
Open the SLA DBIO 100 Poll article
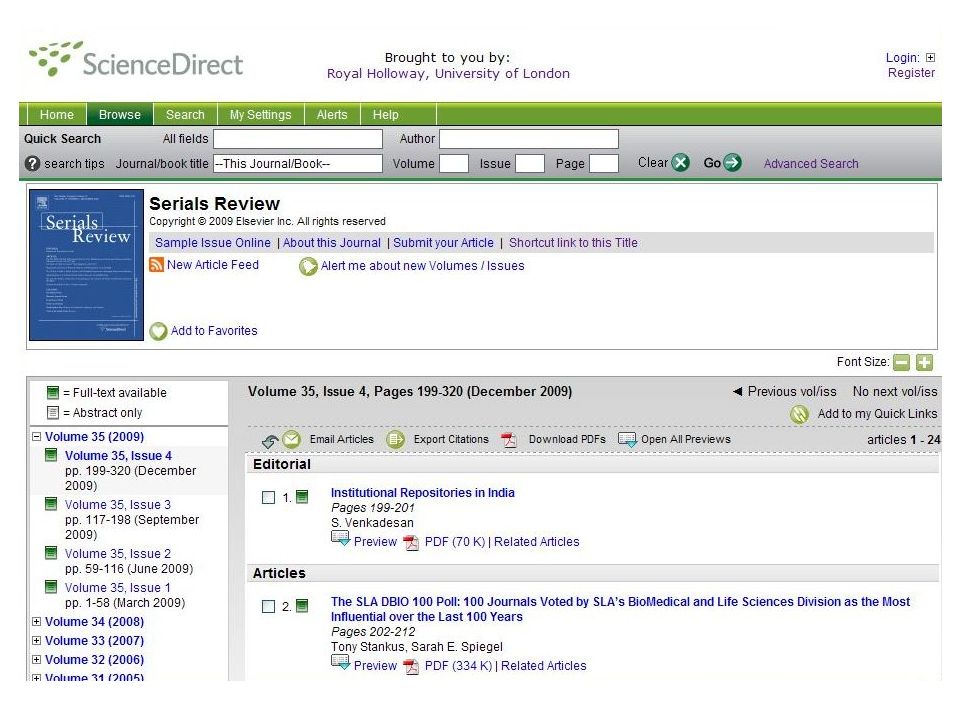pyautogui.click(x=620, y=609)
